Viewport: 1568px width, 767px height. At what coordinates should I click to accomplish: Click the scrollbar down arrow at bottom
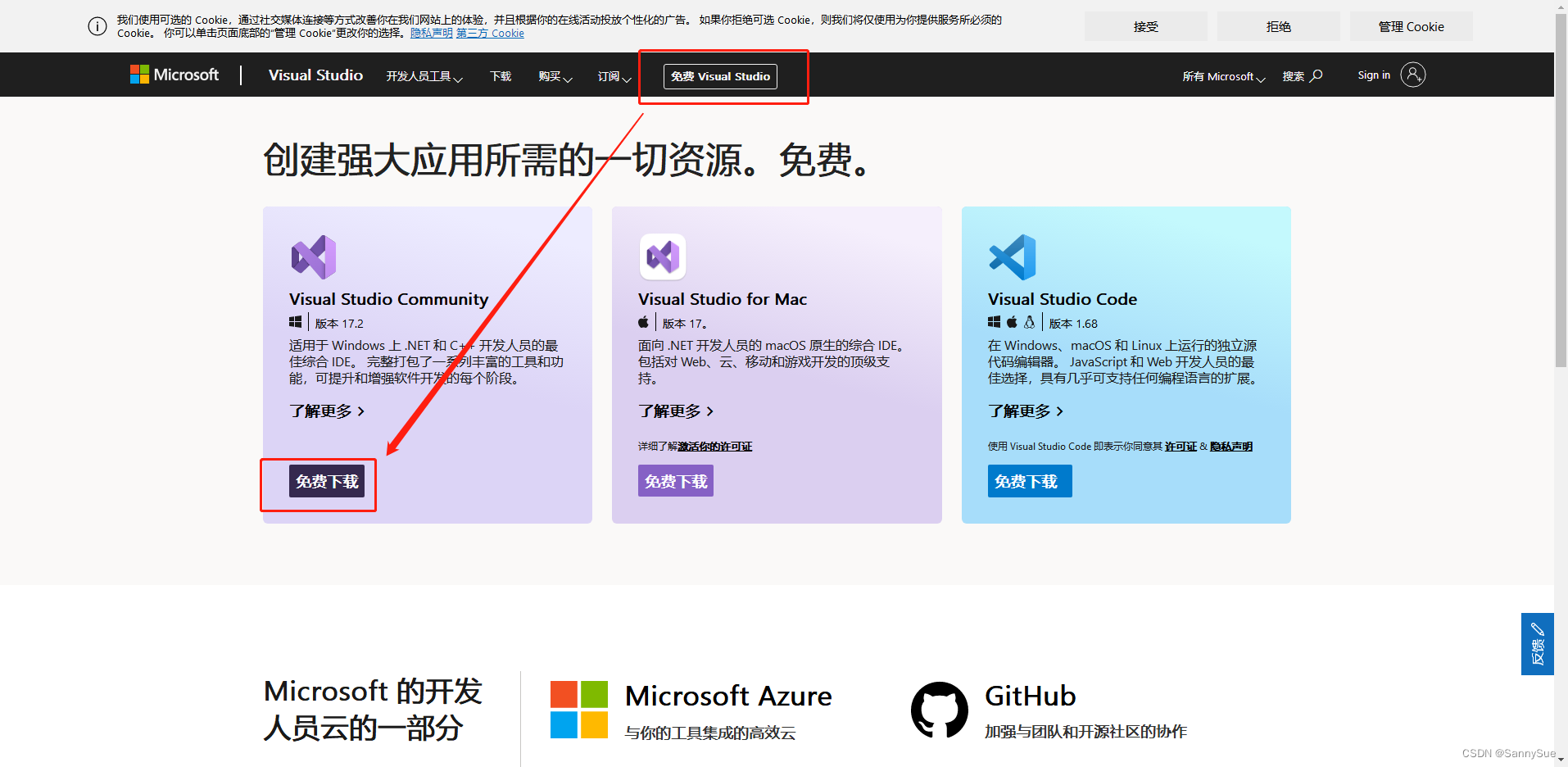coord(1561,760)
